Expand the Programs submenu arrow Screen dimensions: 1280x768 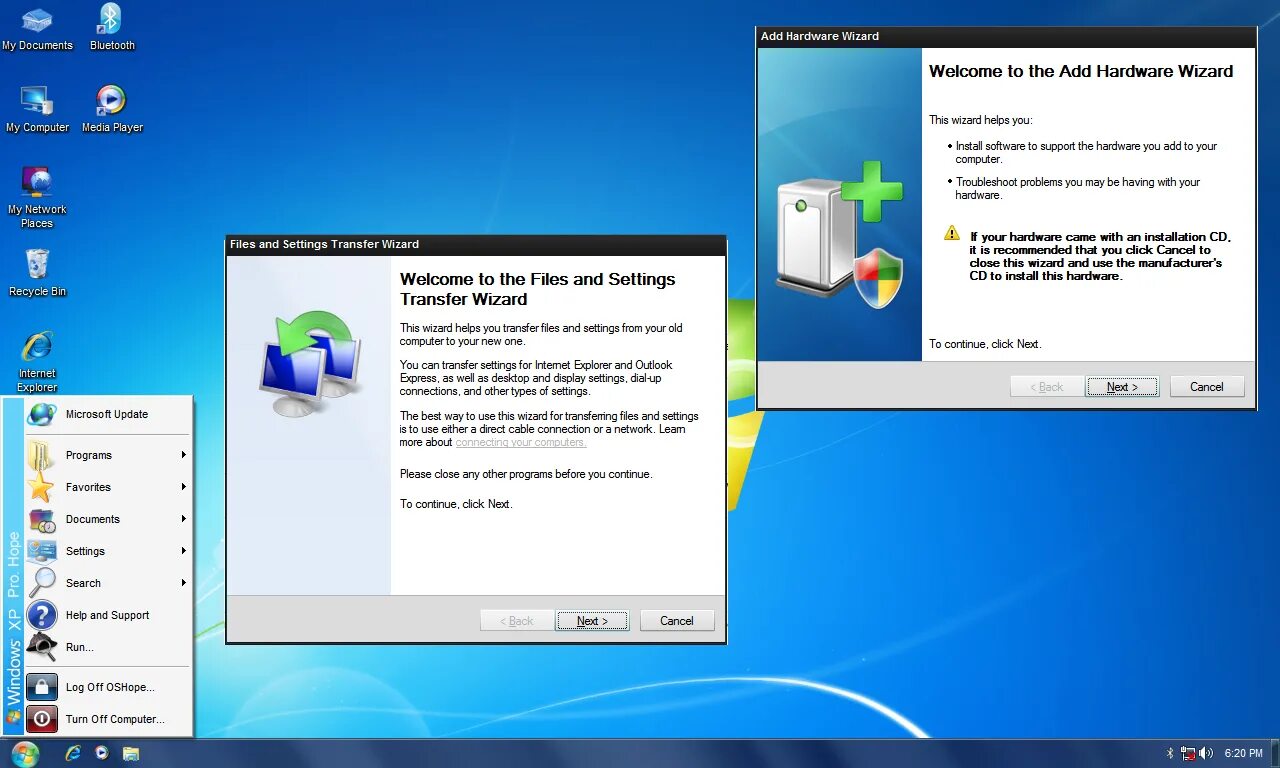pos(184,455)
